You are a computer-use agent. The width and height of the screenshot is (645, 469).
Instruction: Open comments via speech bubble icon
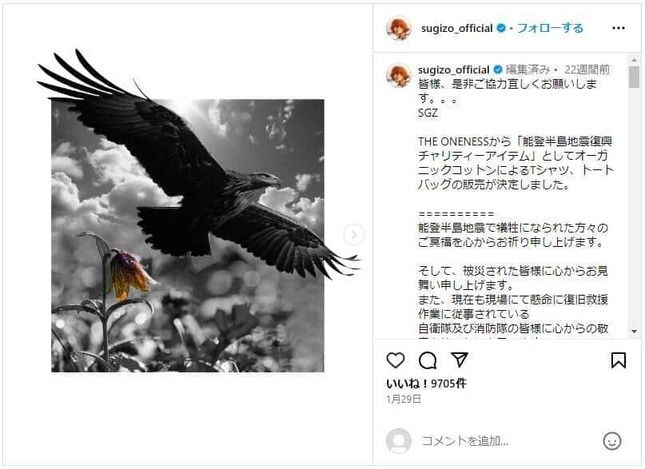(427, 361)
